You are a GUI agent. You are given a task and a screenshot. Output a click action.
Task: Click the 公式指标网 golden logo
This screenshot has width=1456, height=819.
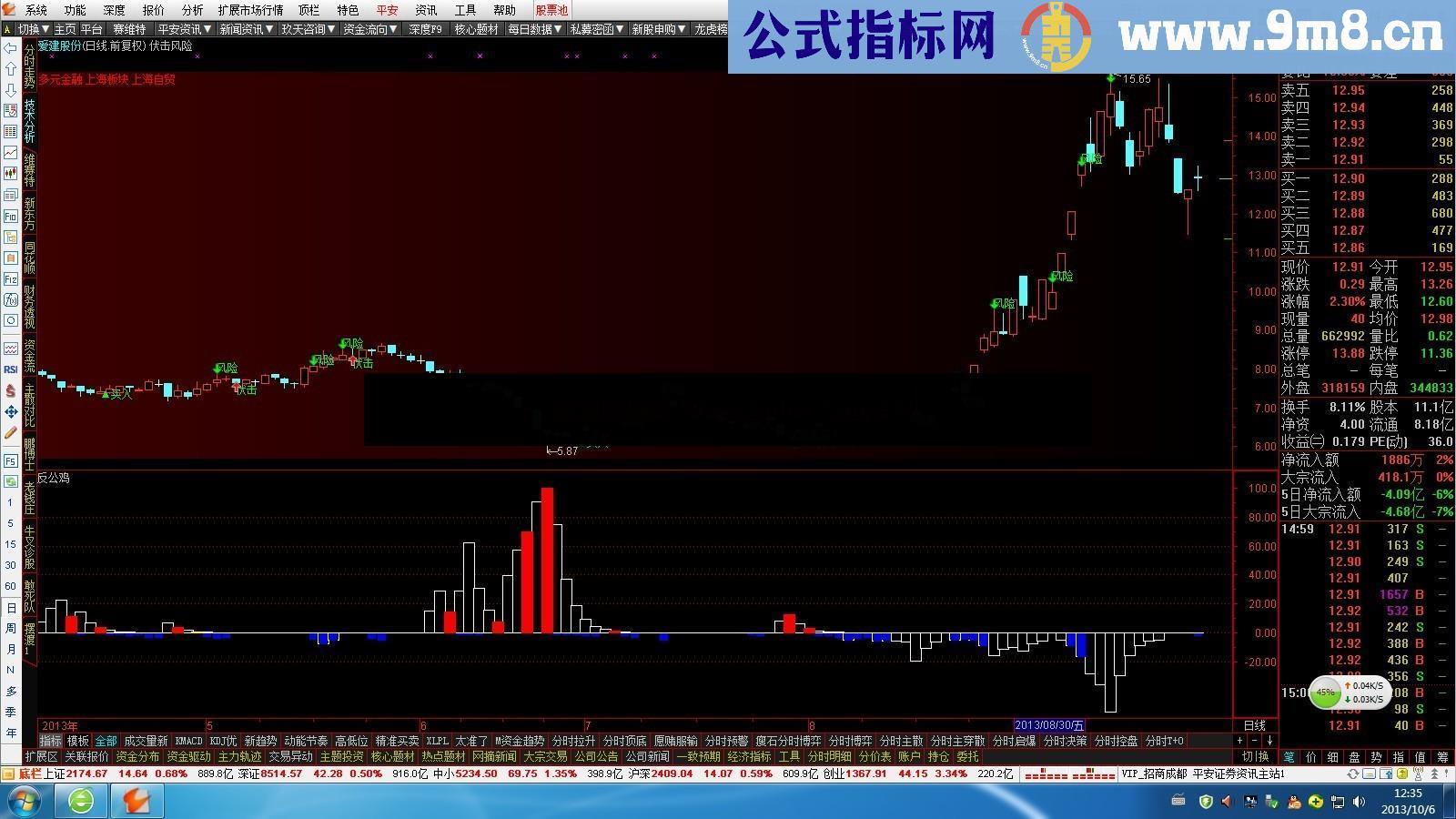tap(1056, 33)
